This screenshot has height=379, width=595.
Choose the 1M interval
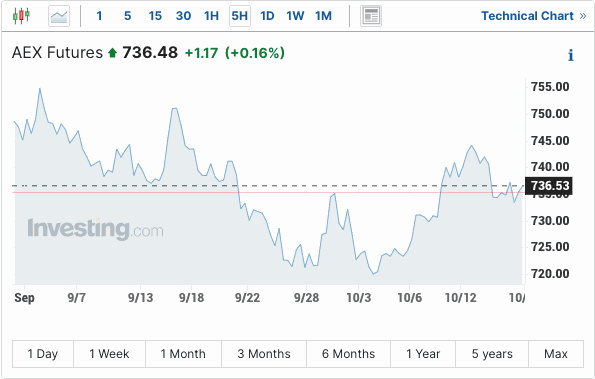[323, 16]
